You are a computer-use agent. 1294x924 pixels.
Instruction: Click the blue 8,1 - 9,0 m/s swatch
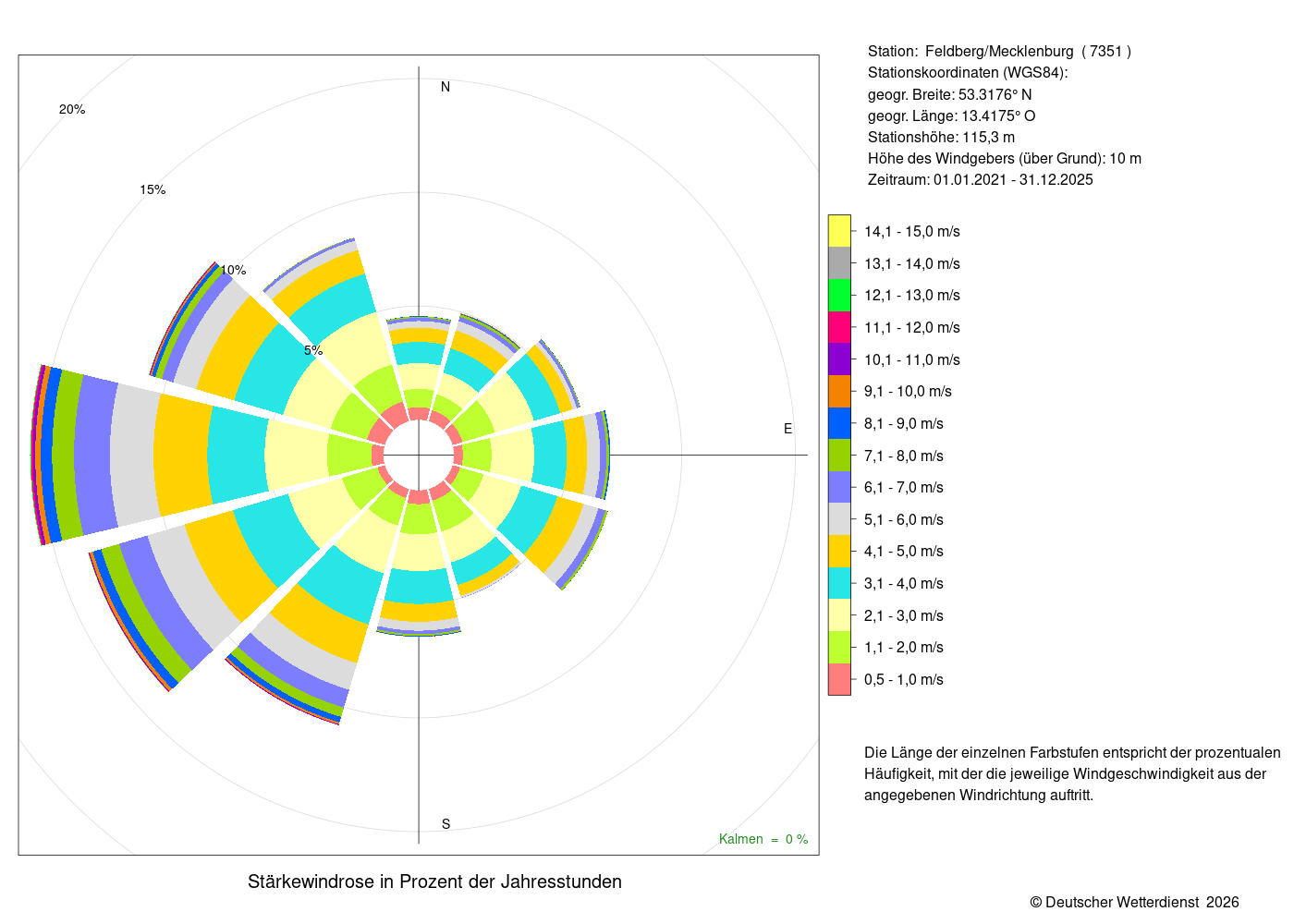pos(839,423)
